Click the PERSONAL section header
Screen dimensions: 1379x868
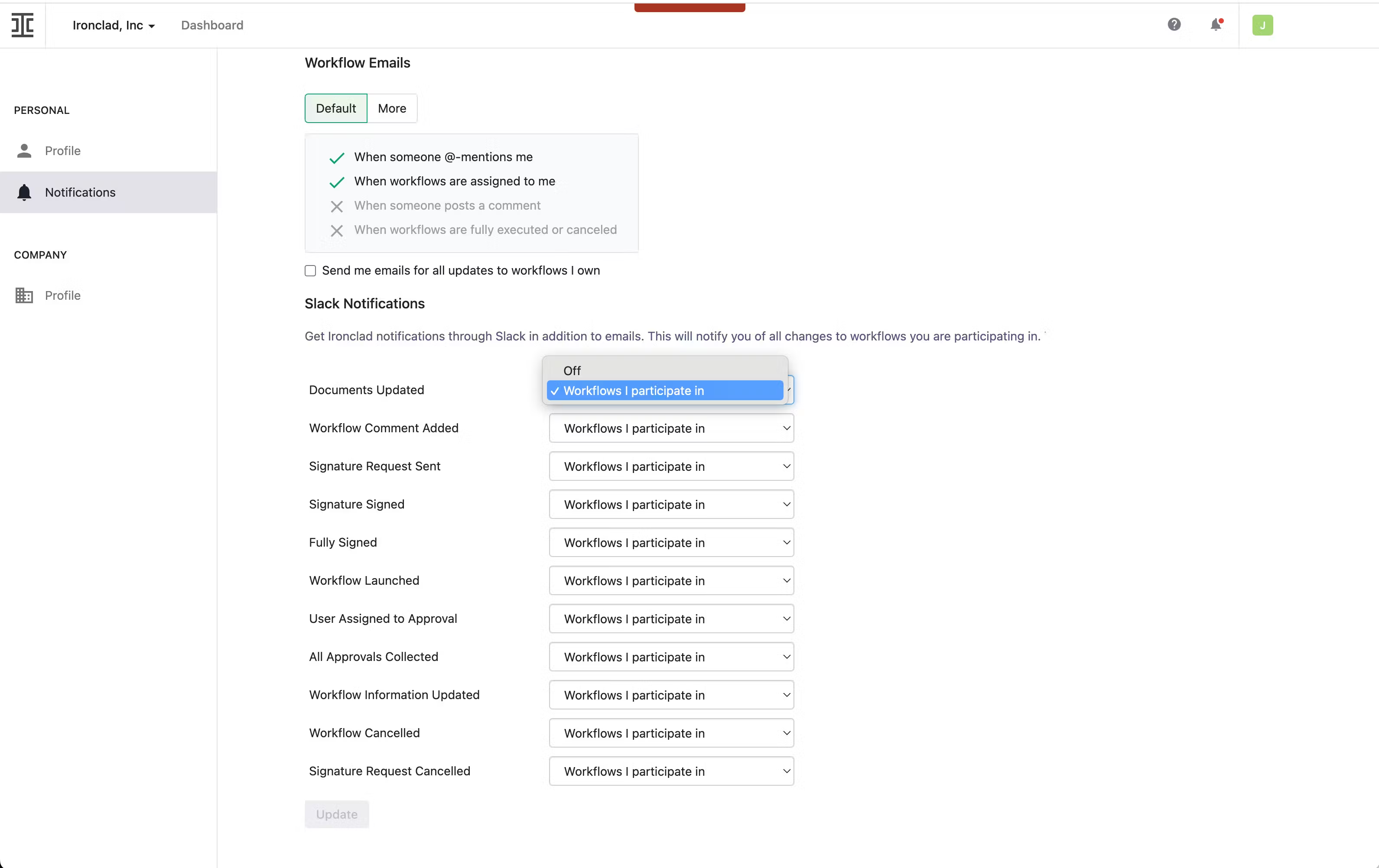[42, 110]
